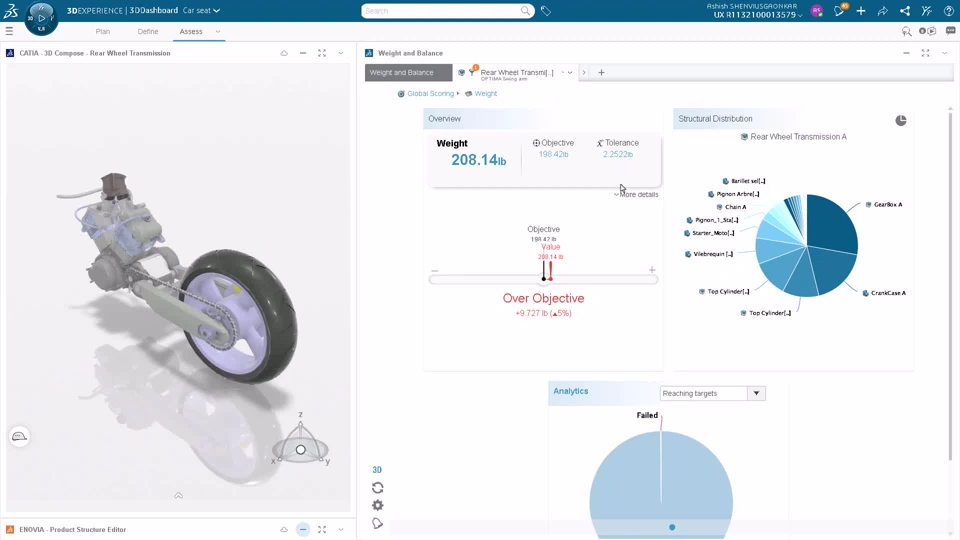Open the info and play media icon
960x540 pixels.
point(928,31)
